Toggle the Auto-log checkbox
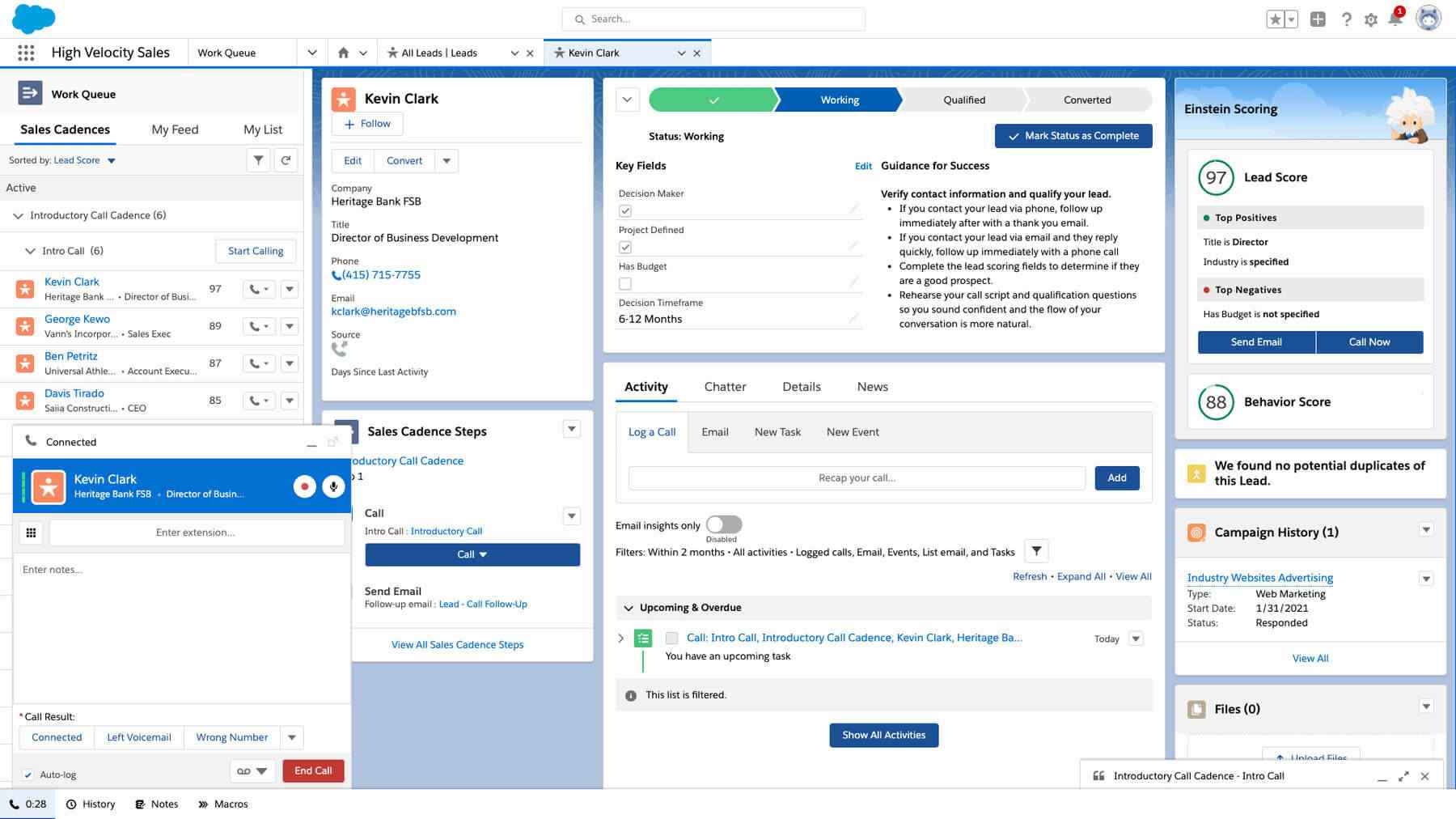1456x819 pixels. (x=28, y=775)
